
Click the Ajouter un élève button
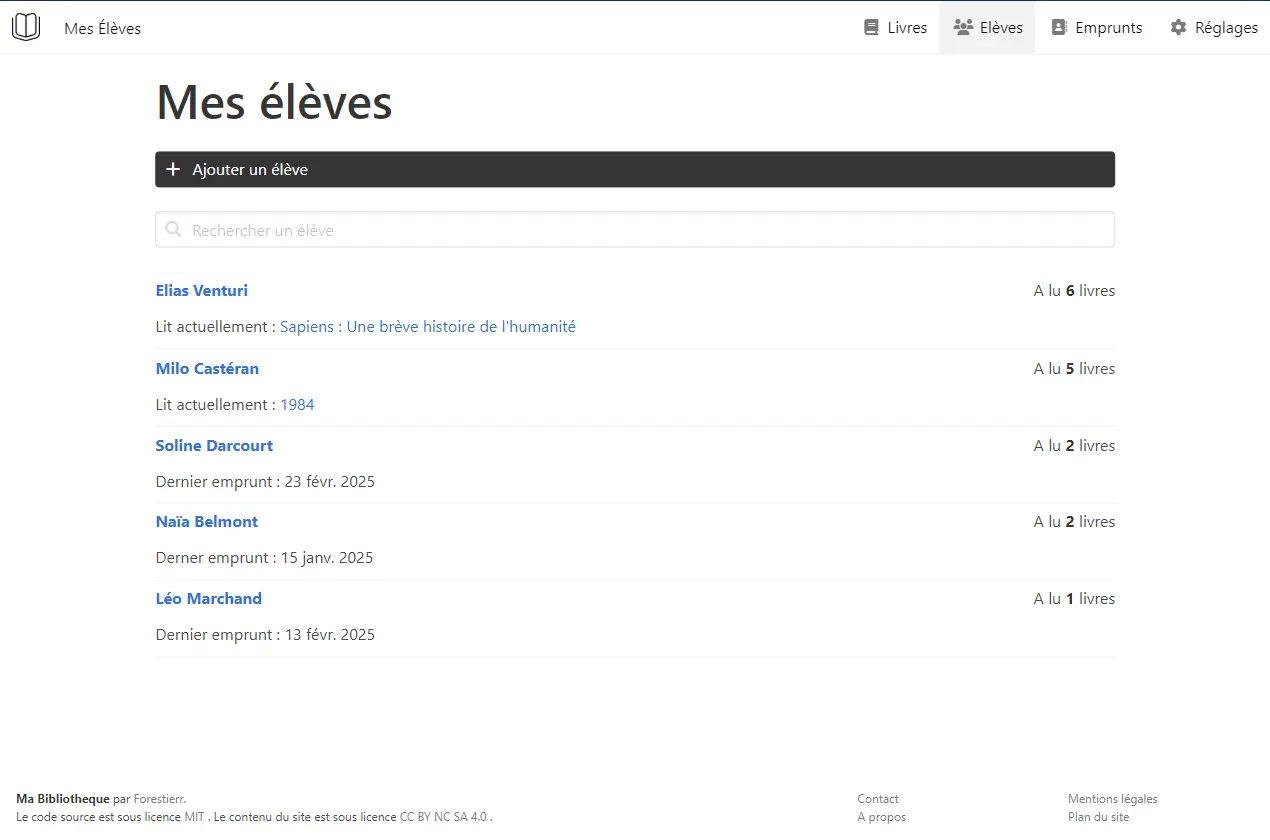(x=635, y=169)
